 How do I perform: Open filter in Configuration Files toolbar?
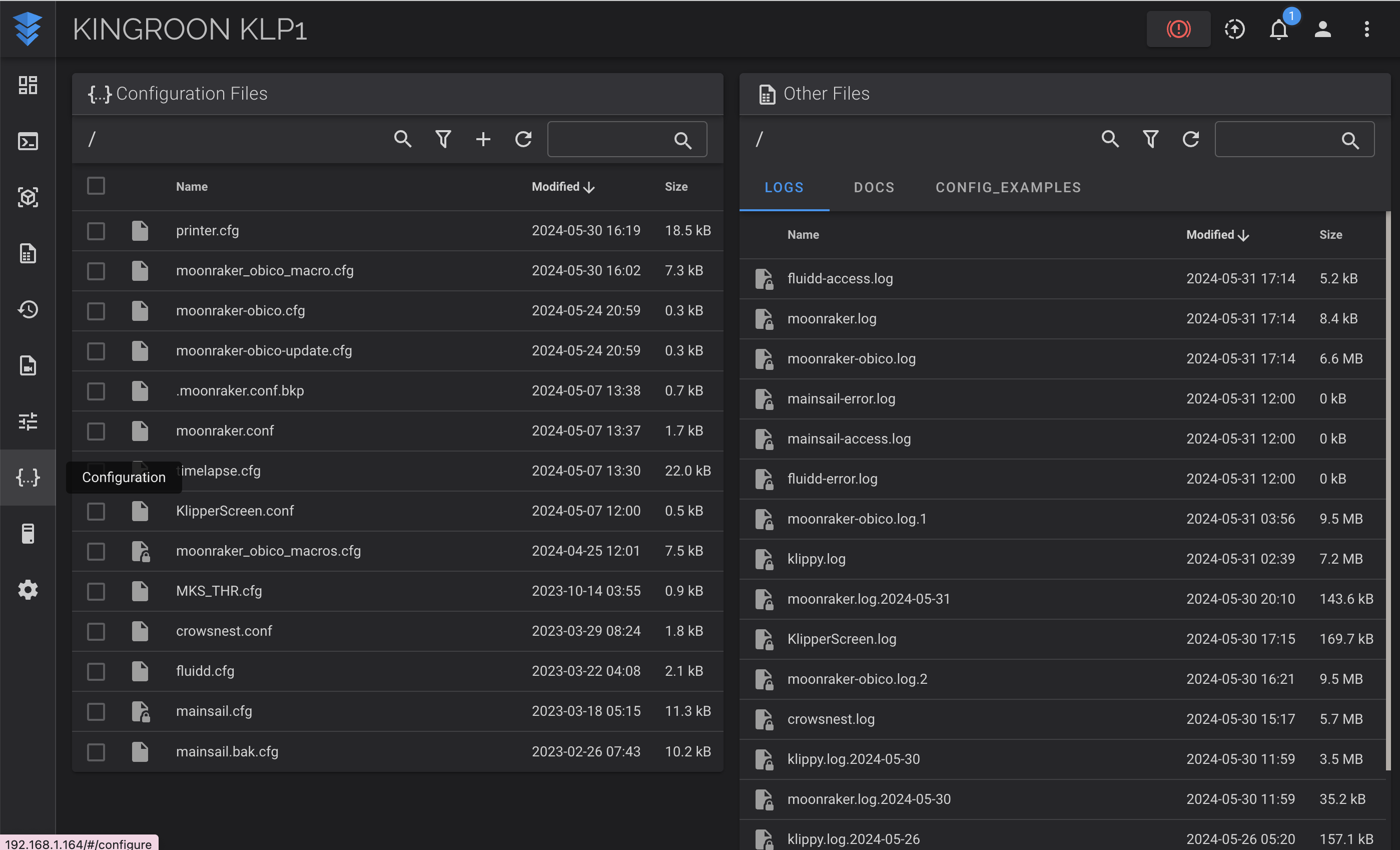pyautogui.click(x=443, y=139)
